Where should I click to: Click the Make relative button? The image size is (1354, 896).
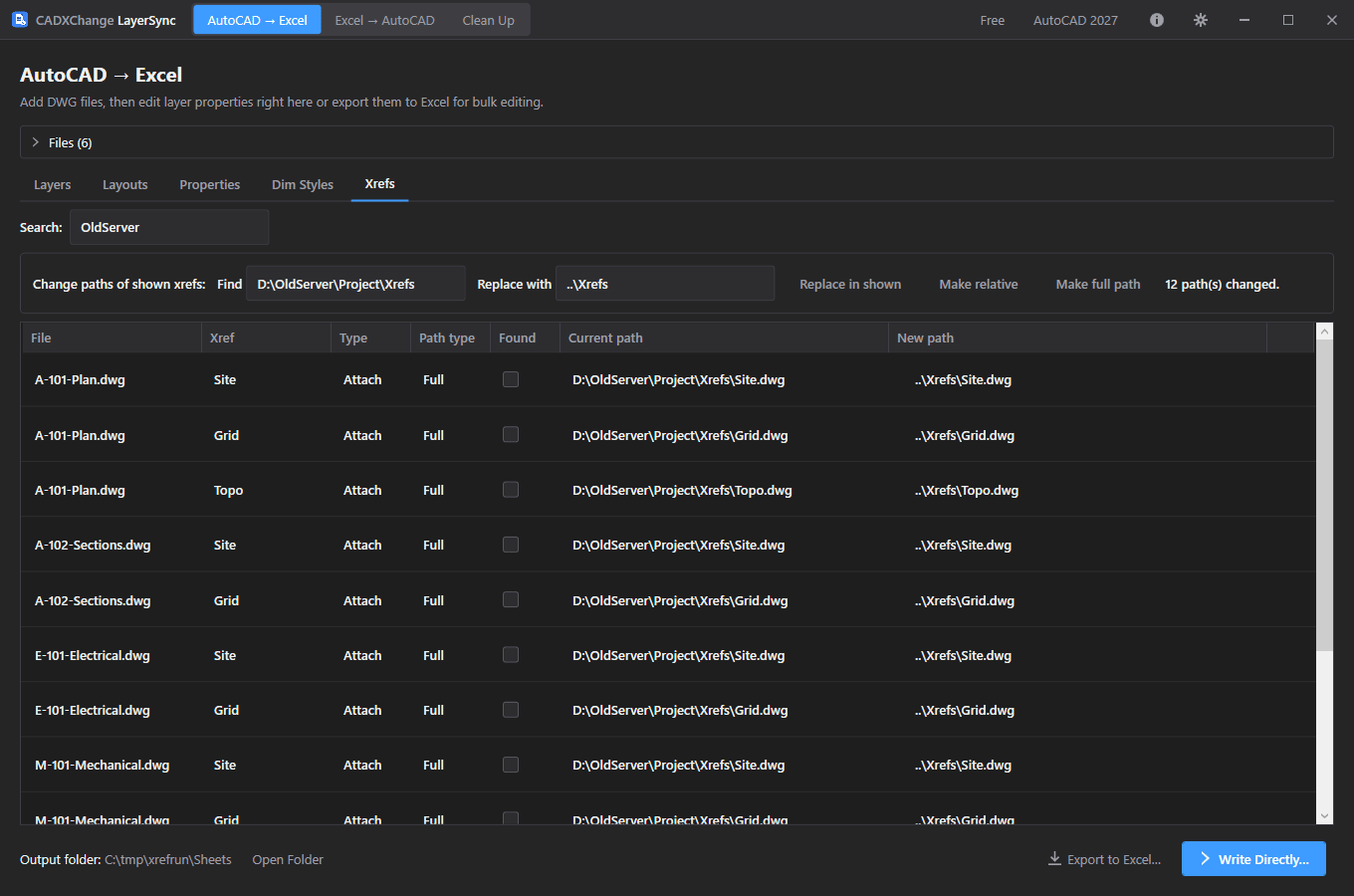[x=979, y=284]
